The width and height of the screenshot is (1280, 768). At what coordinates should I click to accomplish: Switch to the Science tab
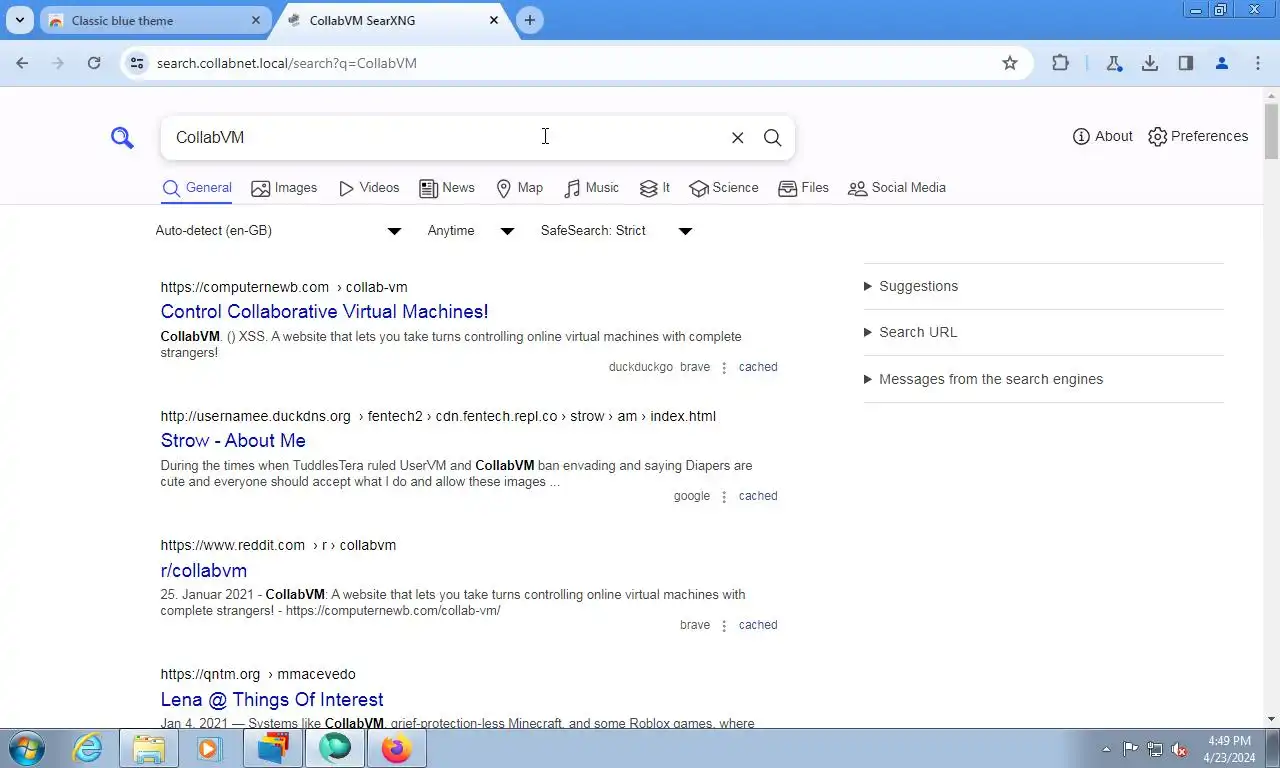click(x=724, y=188)
